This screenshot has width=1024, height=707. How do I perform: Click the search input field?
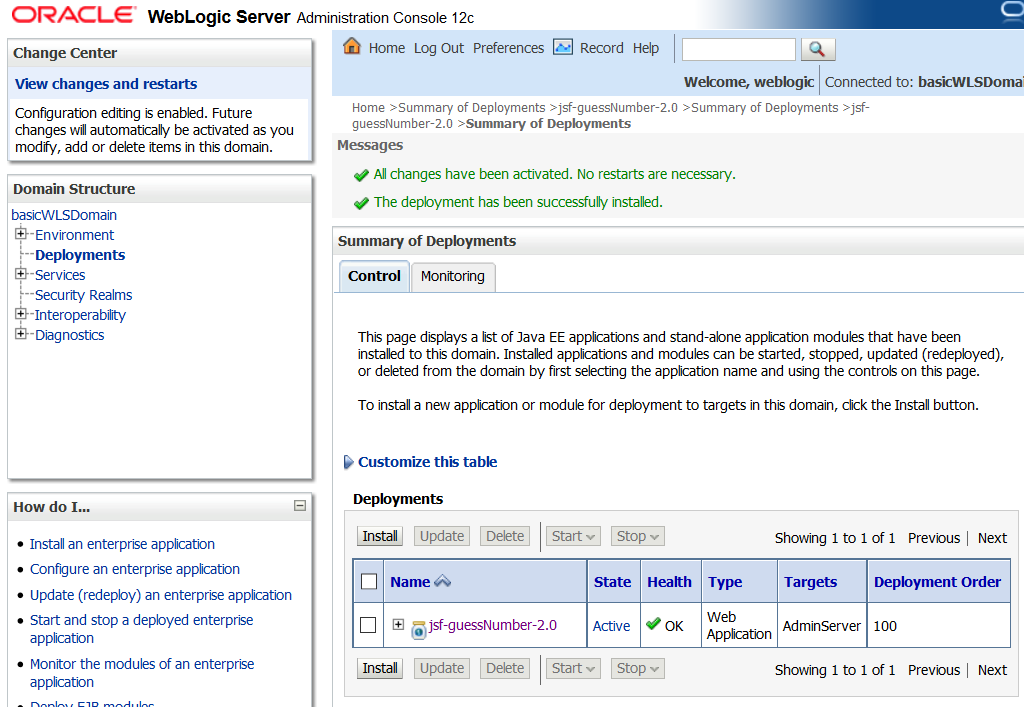point(739,49)
